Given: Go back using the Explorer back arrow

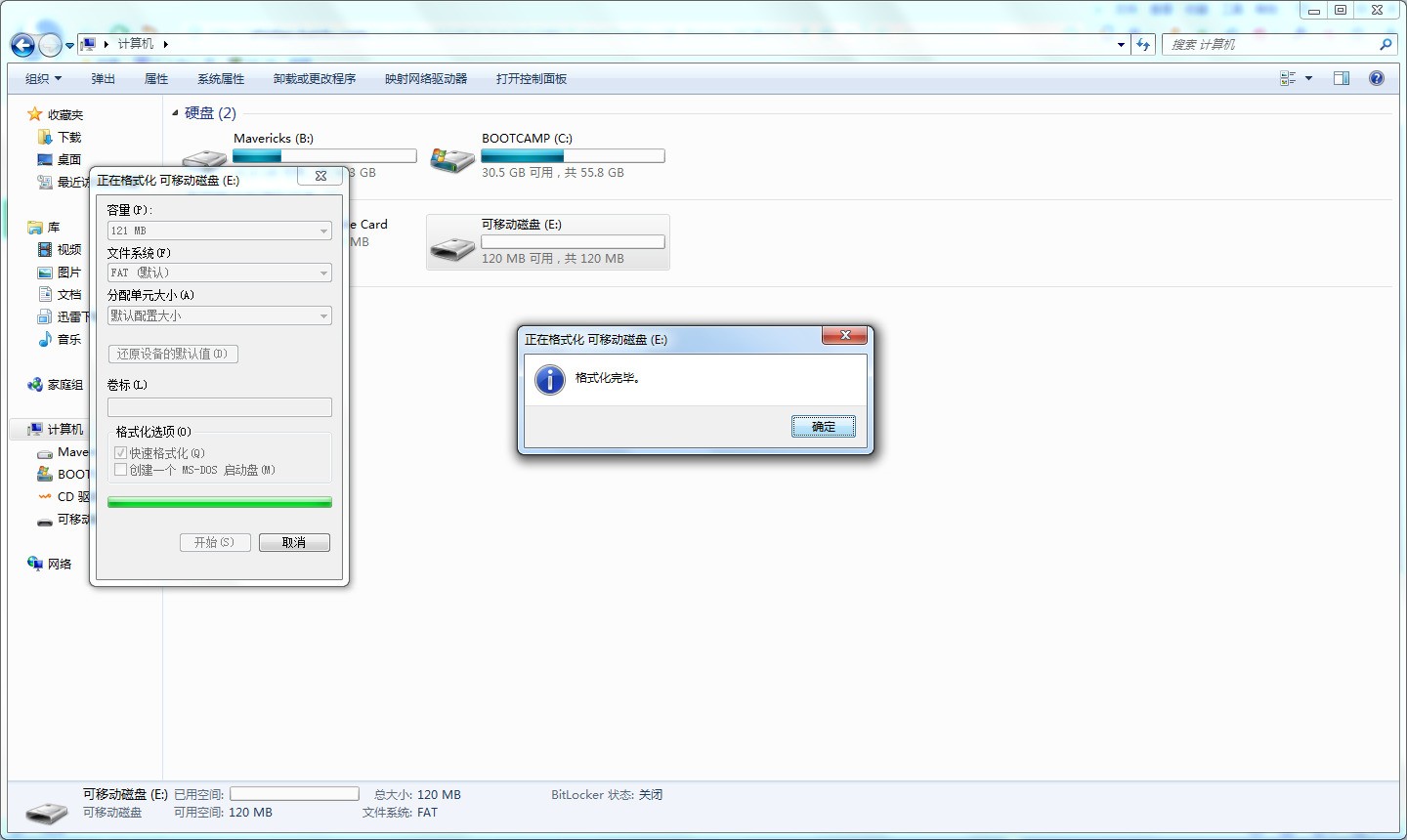Looking at the screenshot, I should [x=22, y=45].
